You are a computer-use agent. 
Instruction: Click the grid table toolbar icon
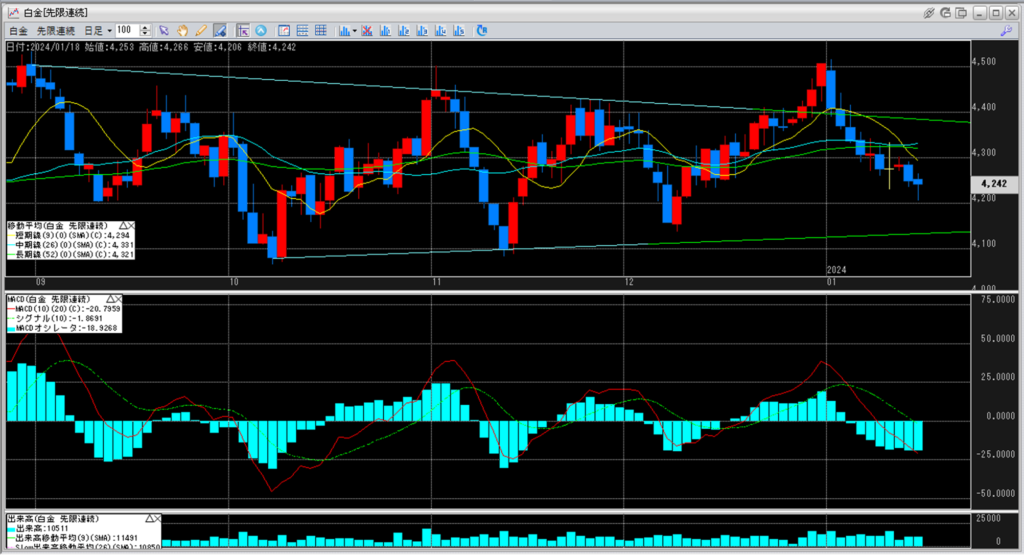coord(321,31)
